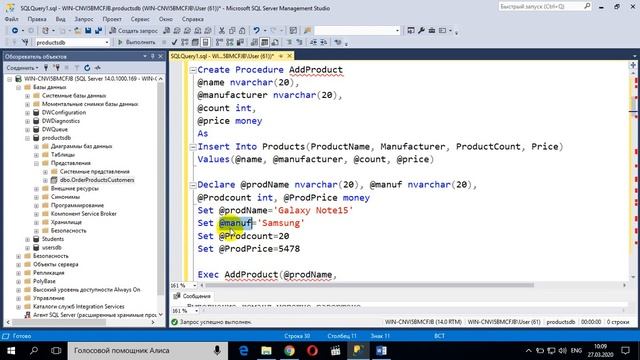Click the Undo arrow icon
This screenshot has height=360, width=640.
pos(256,31)
